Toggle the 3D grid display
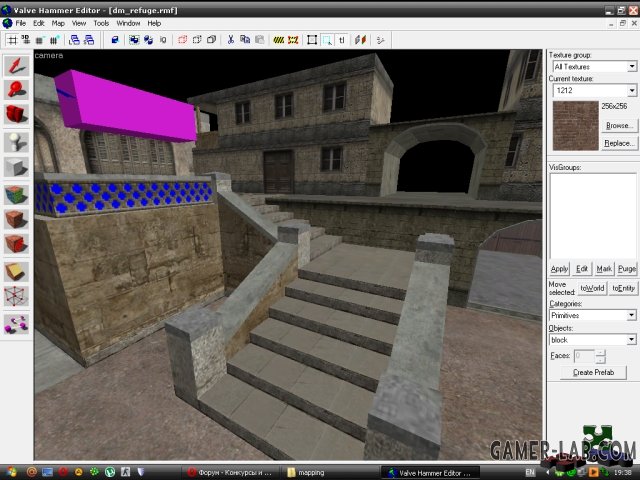Image resolution: width=640 pixels, height=480 pixels. tap(26, 40)
